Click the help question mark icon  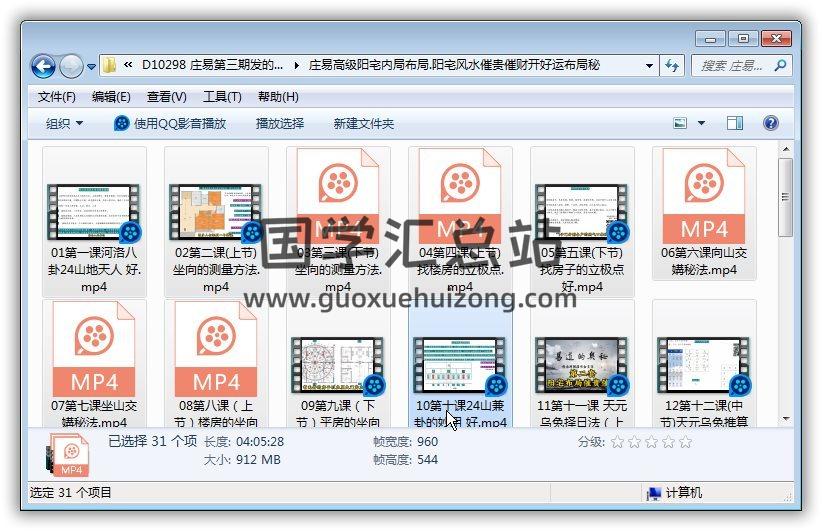coord(771,123)
